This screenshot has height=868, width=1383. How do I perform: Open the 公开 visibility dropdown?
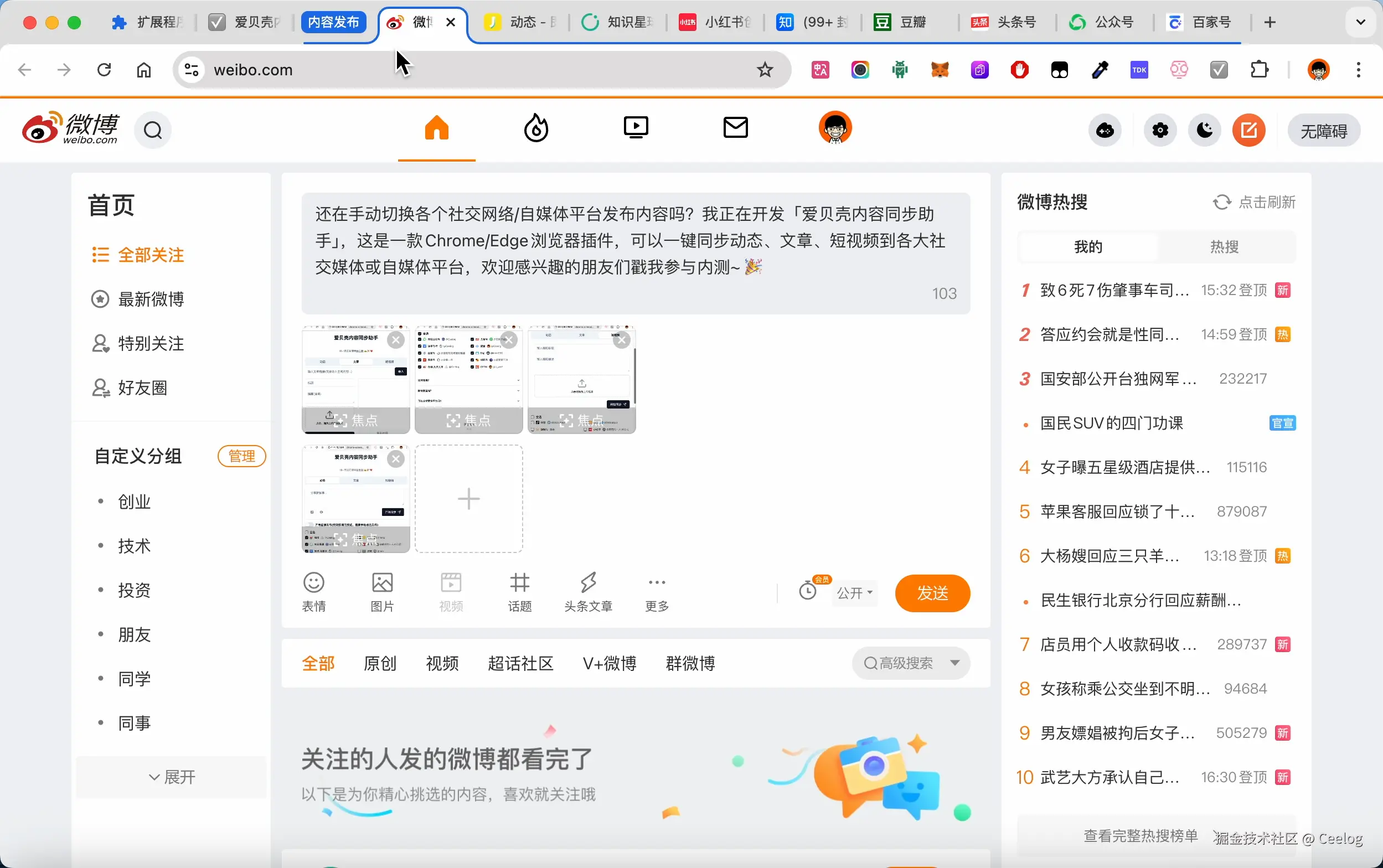pyautogui.click(x=854, y=592)
